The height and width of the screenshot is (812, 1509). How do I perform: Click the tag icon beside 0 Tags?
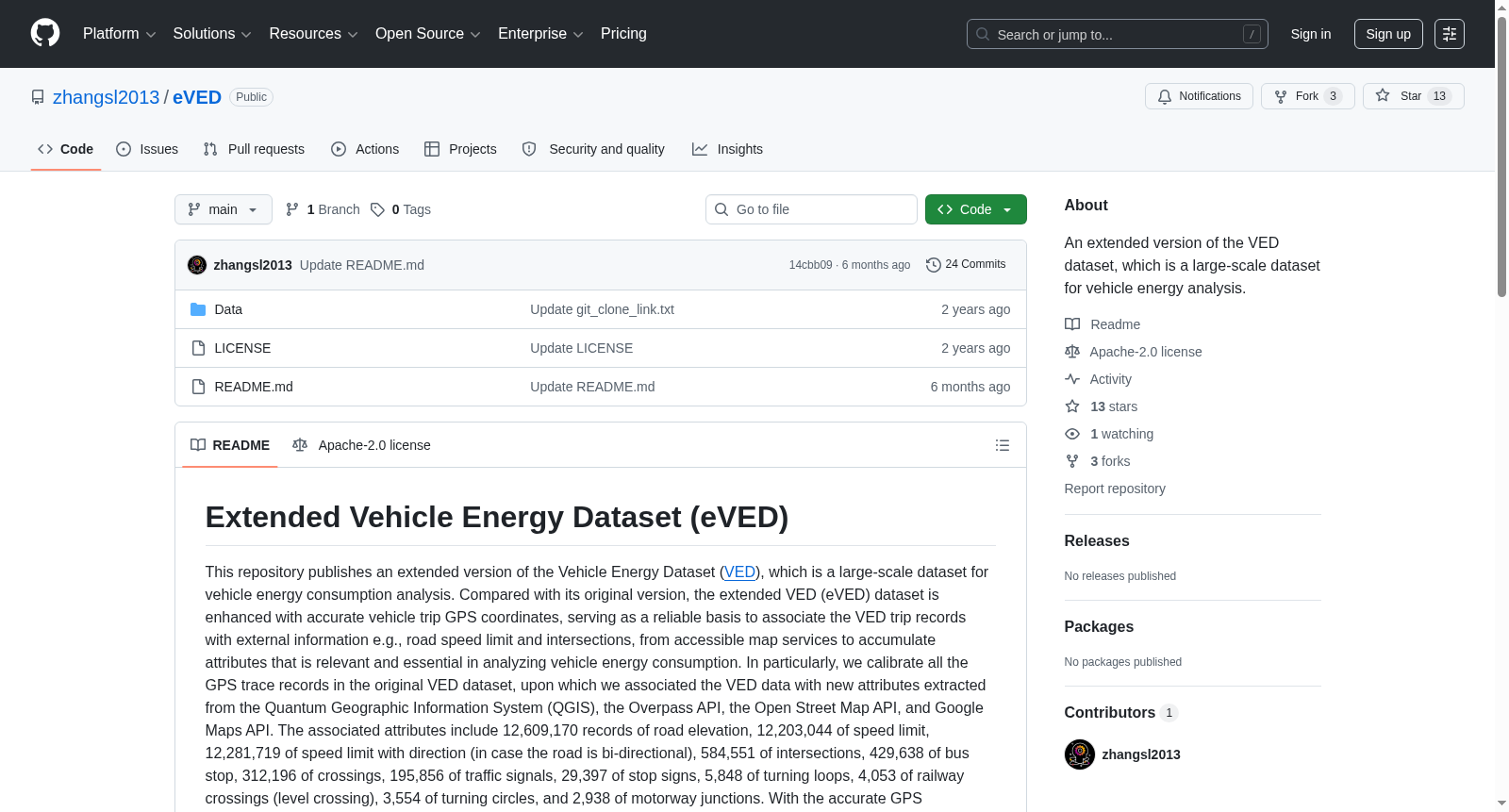tap(377, 209)
